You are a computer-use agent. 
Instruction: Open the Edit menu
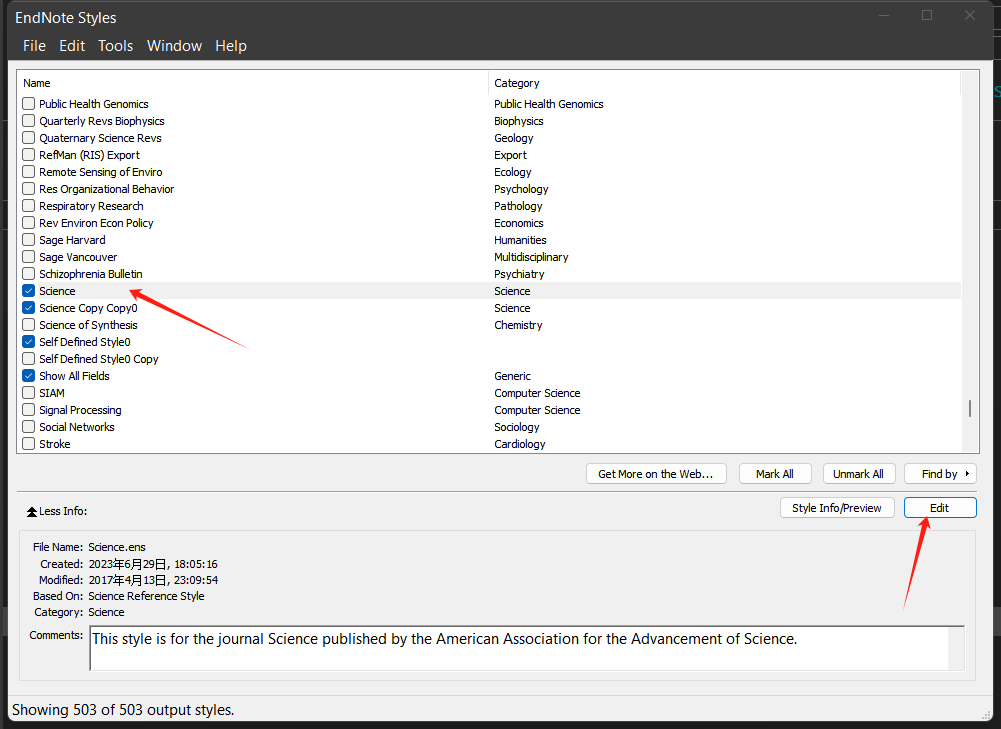pos(72,46)
